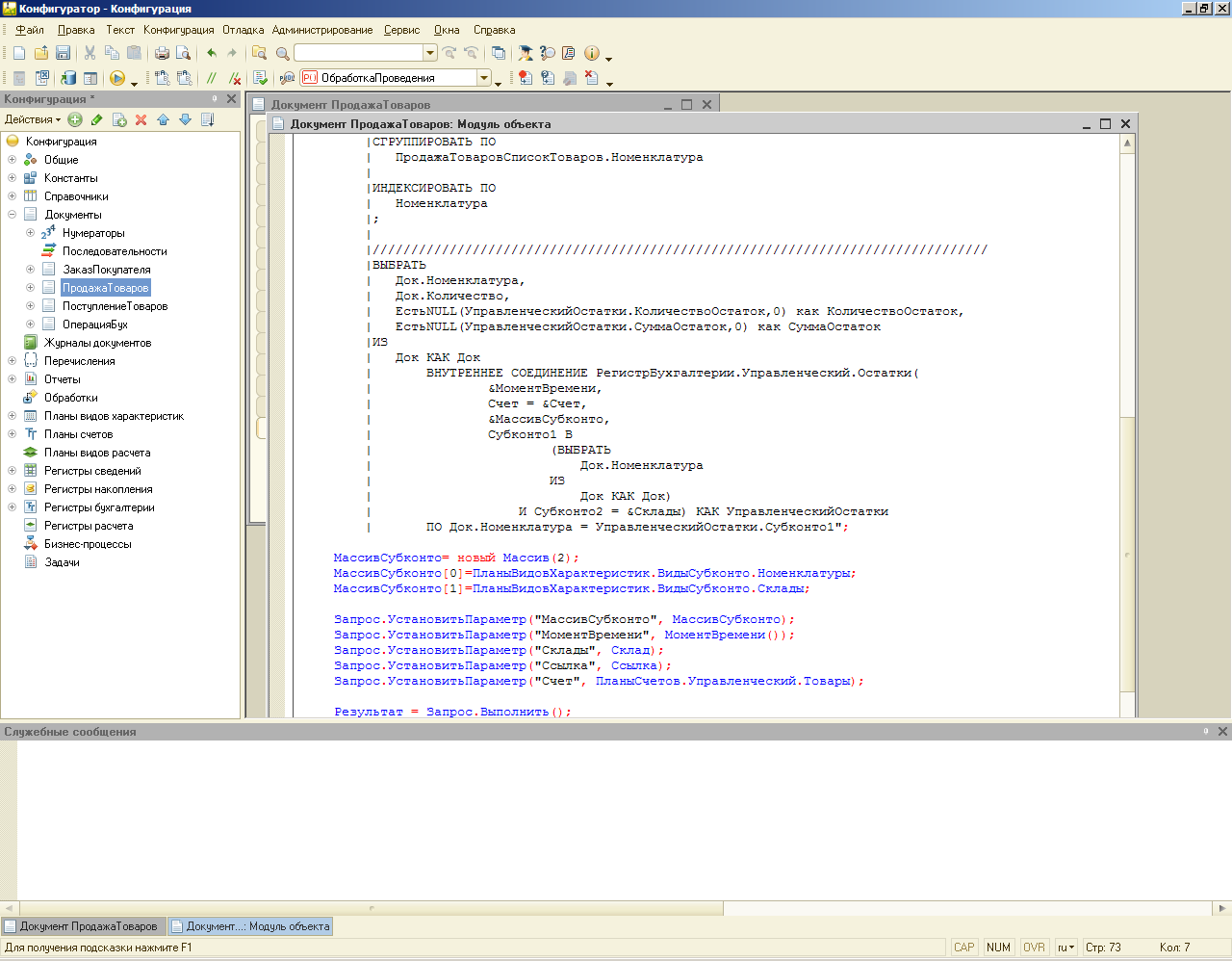Click the Save icon in the toolbar
Screen dimensions: 1232x961
63,53
